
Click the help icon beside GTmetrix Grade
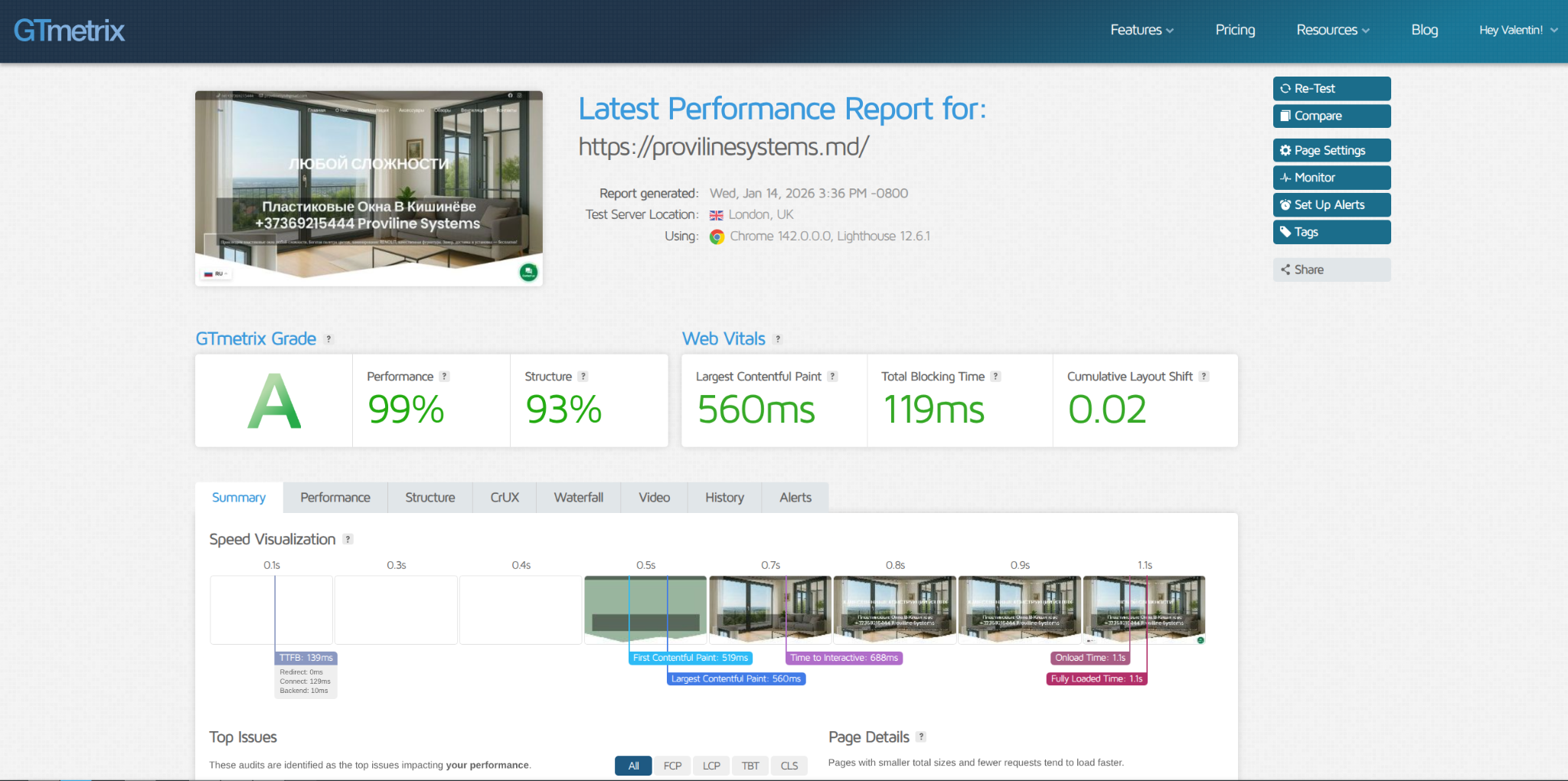(329, 339)
